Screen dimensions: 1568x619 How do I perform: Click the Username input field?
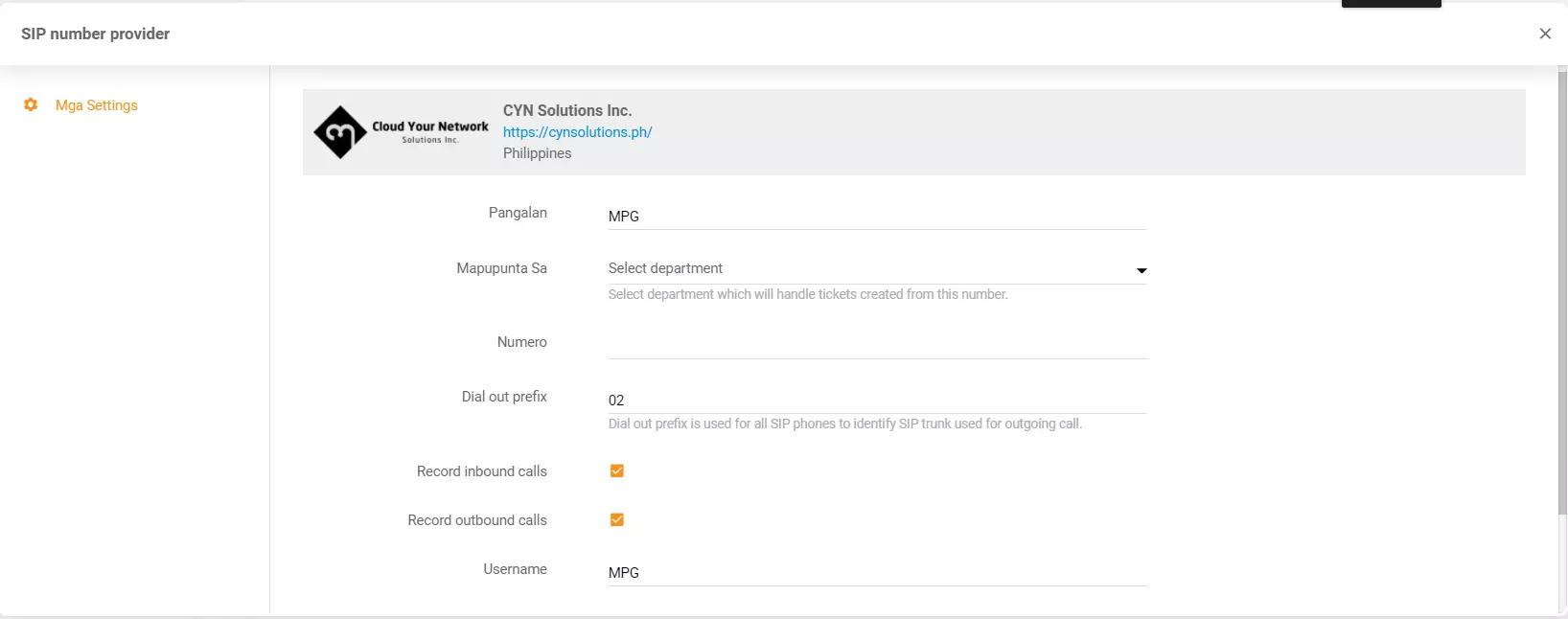pos(876,572)
